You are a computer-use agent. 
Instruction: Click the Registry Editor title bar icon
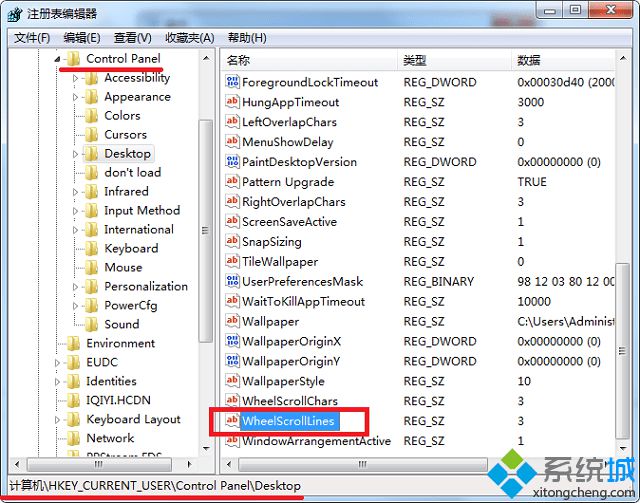point(15,14)
